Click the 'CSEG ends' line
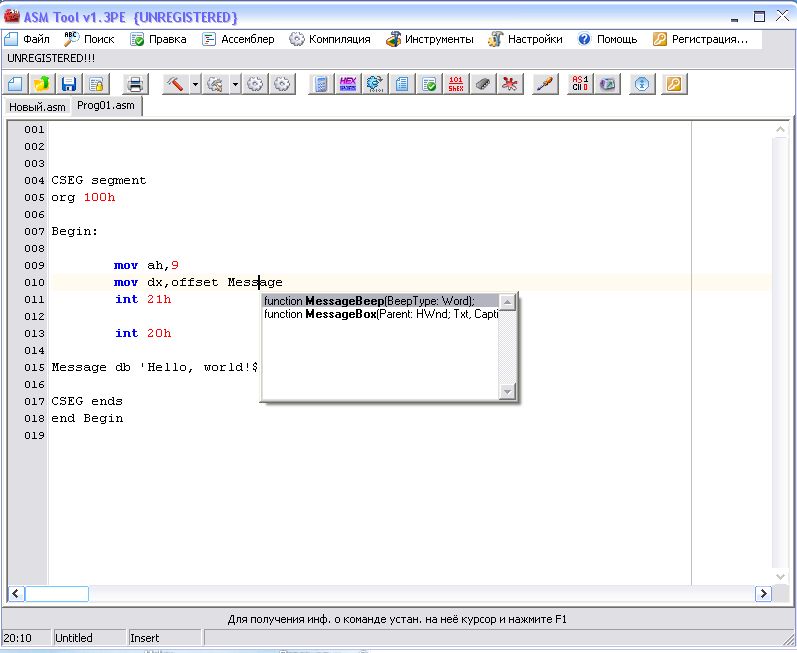The height and width of the screenshot is (653, 797). (87, 401)
